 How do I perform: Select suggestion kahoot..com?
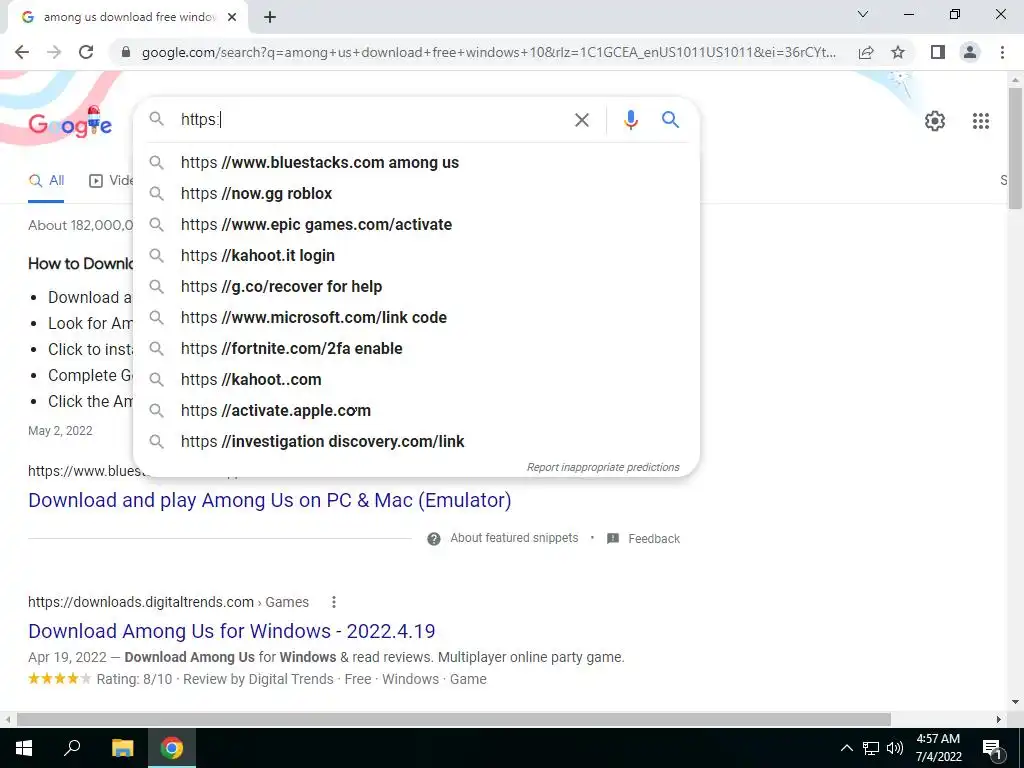pyautogui.click(x=416, y=379)
